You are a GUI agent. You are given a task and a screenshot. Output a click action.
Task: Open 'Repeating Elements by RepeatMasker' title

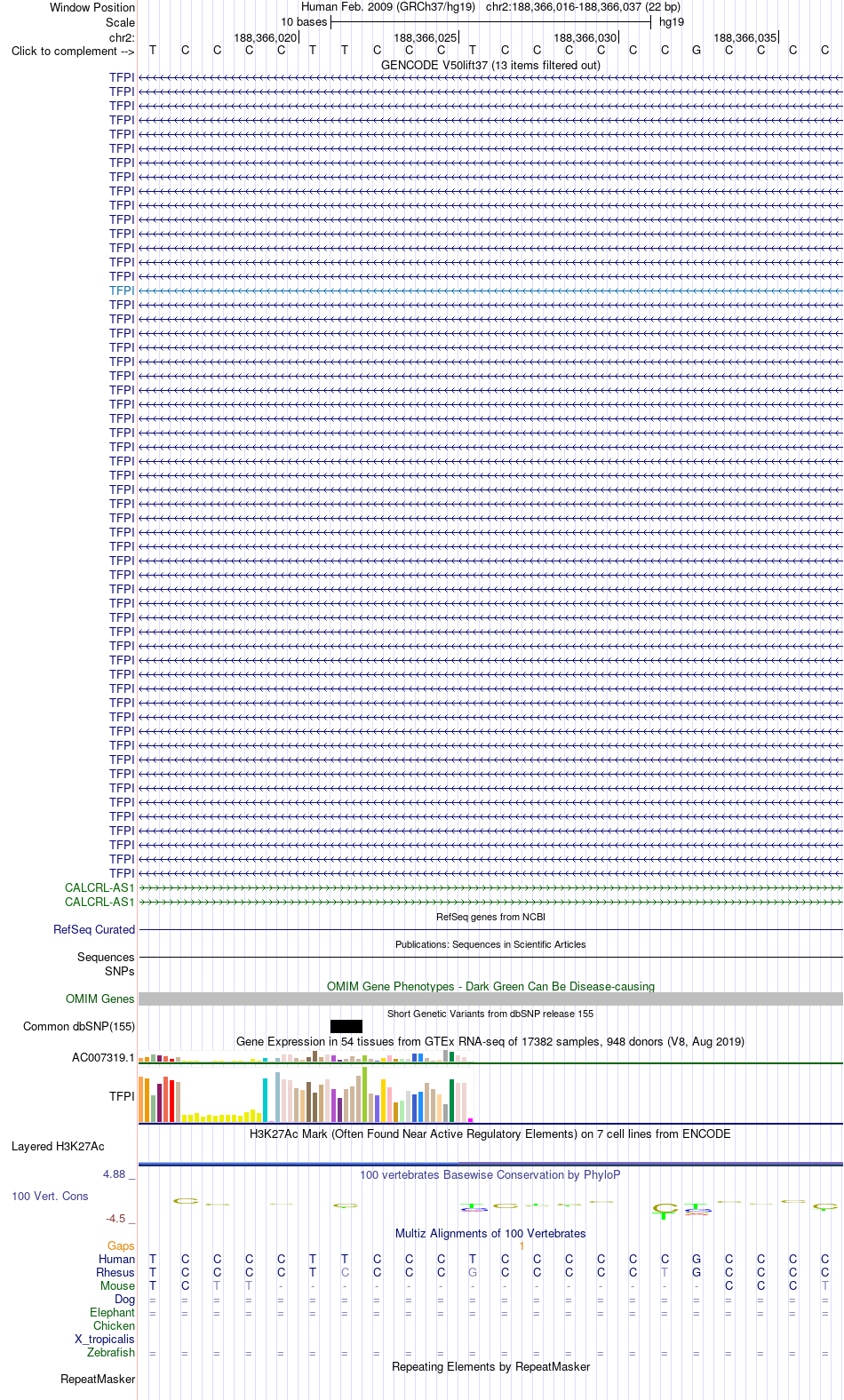pyautogui.click(x=490, y=1366)
